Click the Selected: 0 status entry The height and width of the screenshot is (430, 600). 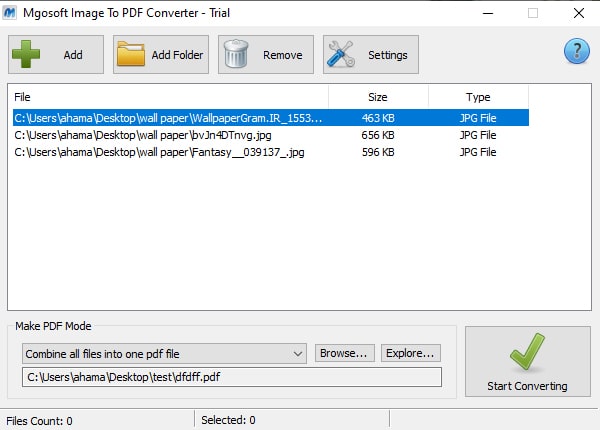coord(228,420)
